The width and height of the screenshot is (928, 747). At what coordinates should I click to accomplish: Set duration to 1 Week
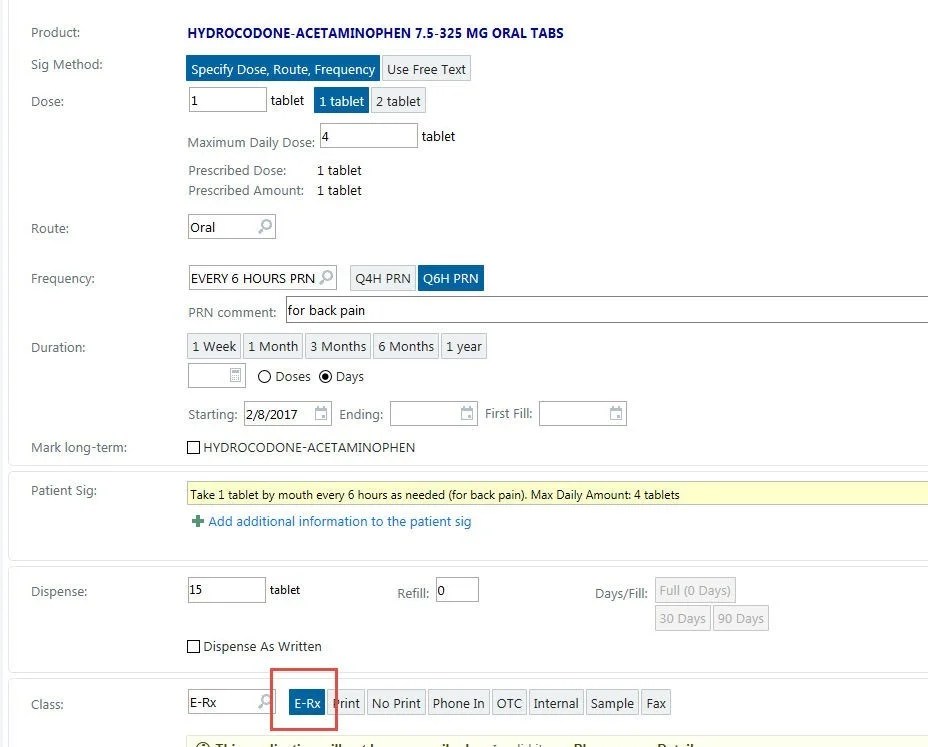(x=214, y=346)
